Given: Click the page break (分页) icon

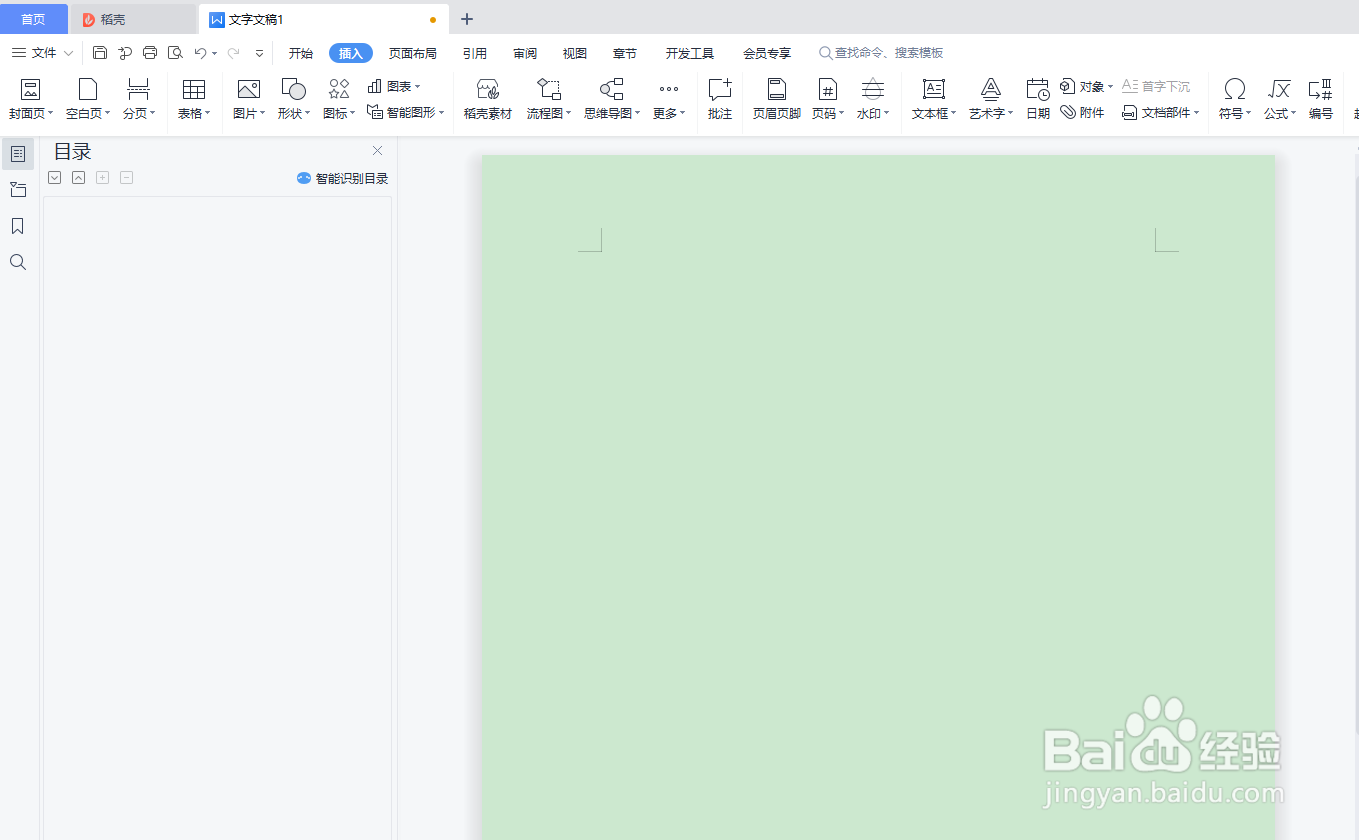Looking at the screenshot, I should (x=139, y=89).
